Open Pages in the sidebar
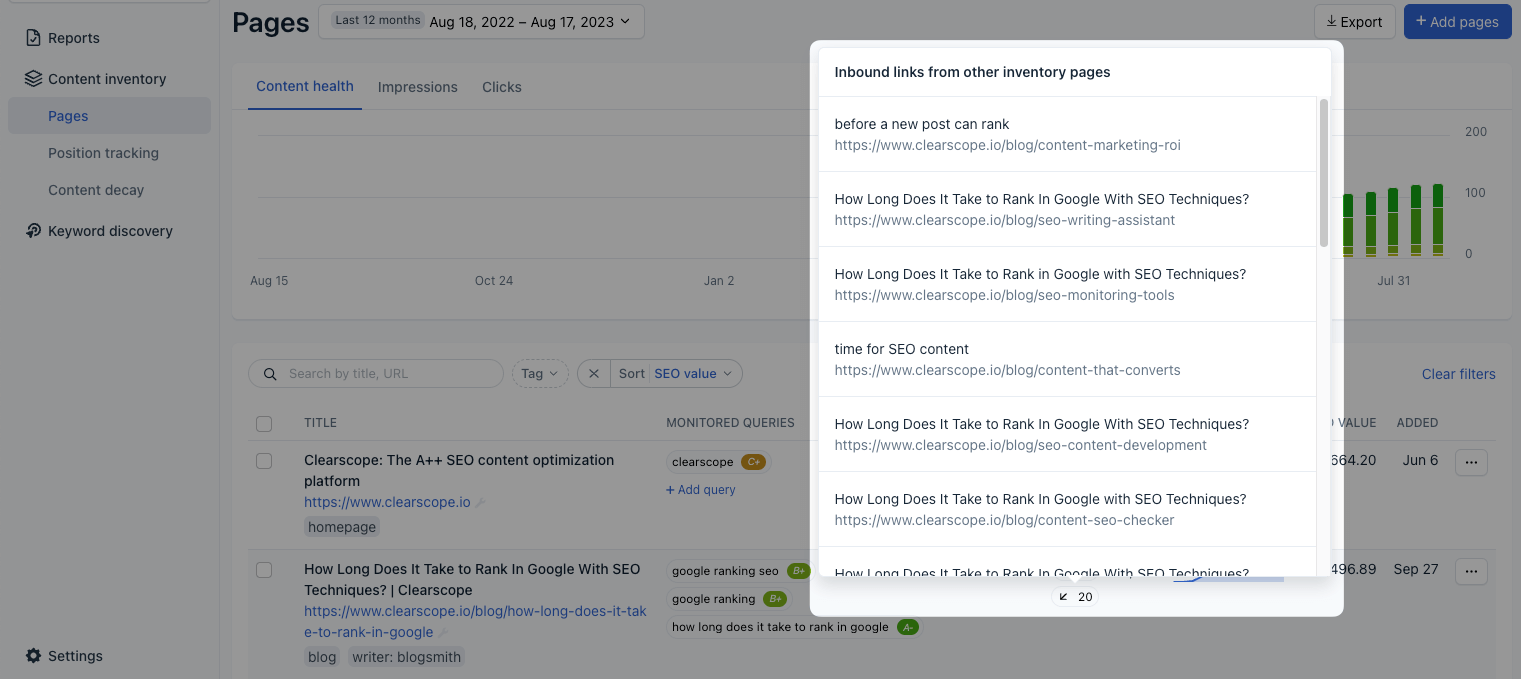The width and height of the screenshot is (1521, 679). tap(109, 116)
